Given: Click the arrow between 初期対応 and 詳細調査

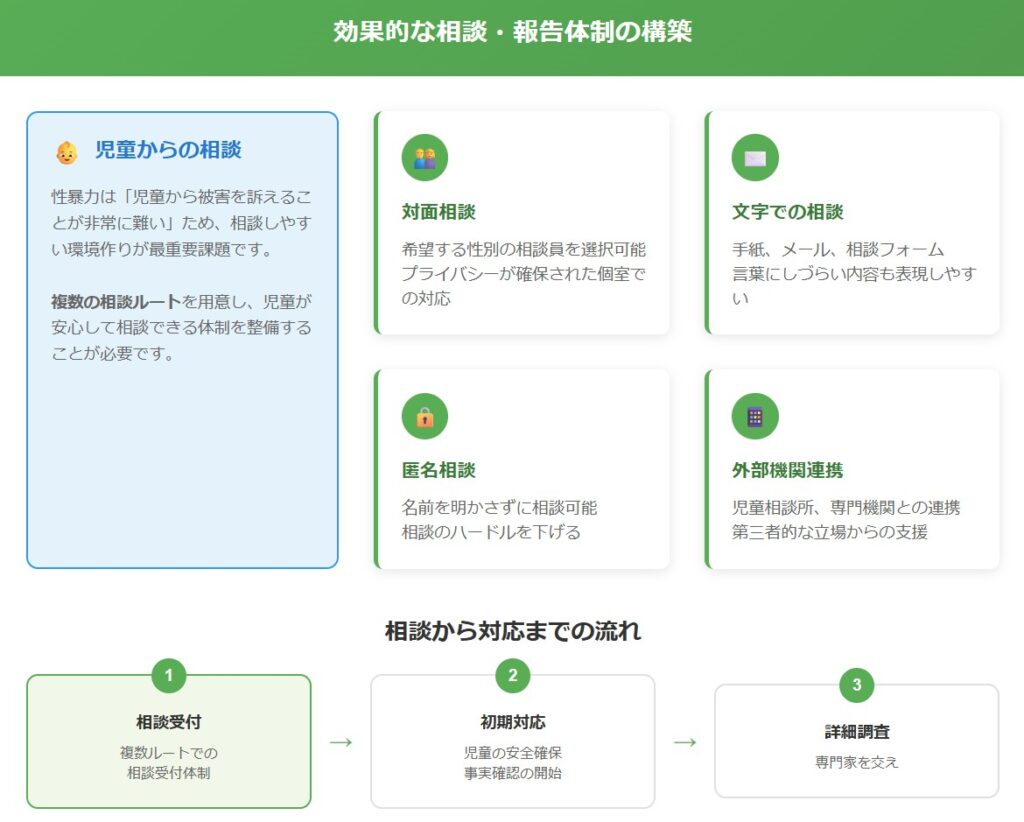Looking at the screenshot, I should pos(685,742).
